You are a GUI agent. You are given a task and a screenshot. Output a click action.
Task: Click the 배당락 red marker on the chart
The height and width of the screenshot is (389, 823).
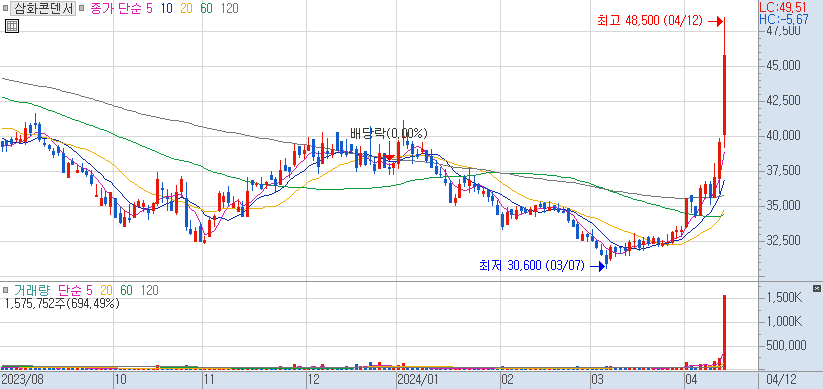[x=389, y=157]
